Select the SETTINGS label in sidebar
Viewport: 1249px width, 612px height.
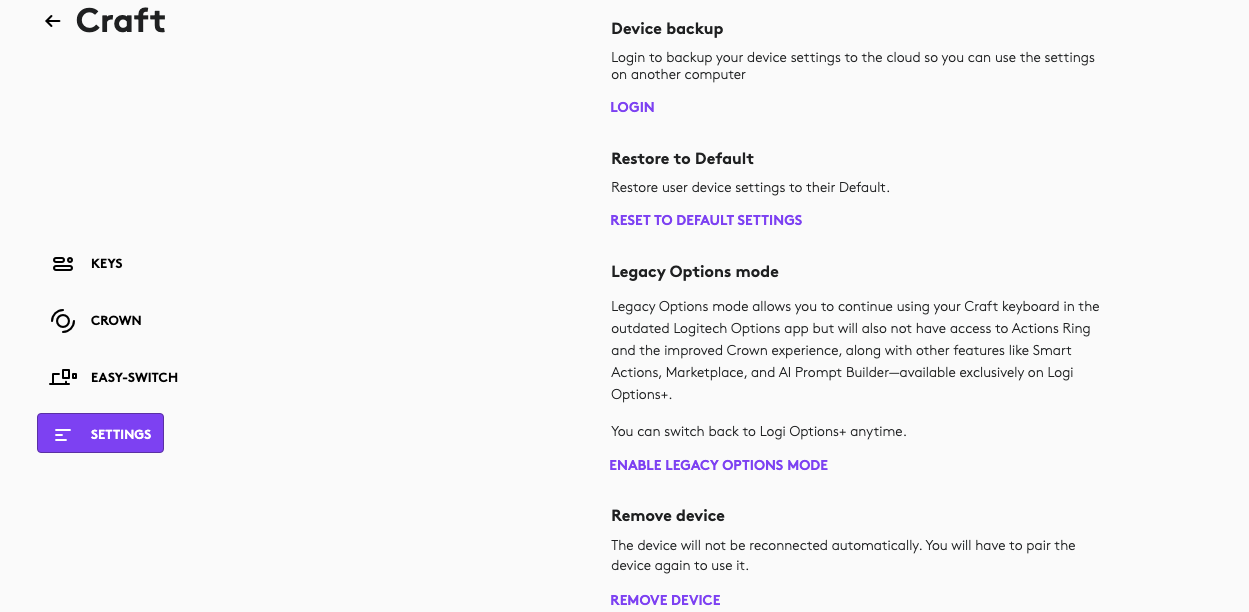pyautogui.click(x=121, y=434)
